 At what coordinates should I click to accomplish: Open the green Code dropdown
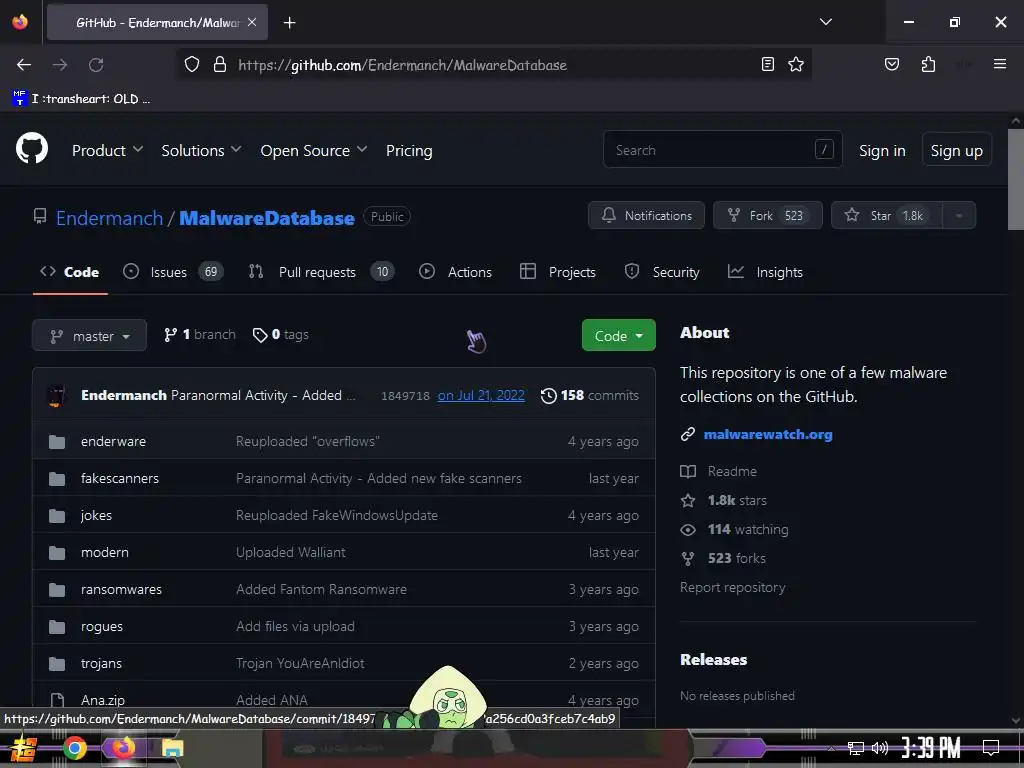tap(618, 336)
